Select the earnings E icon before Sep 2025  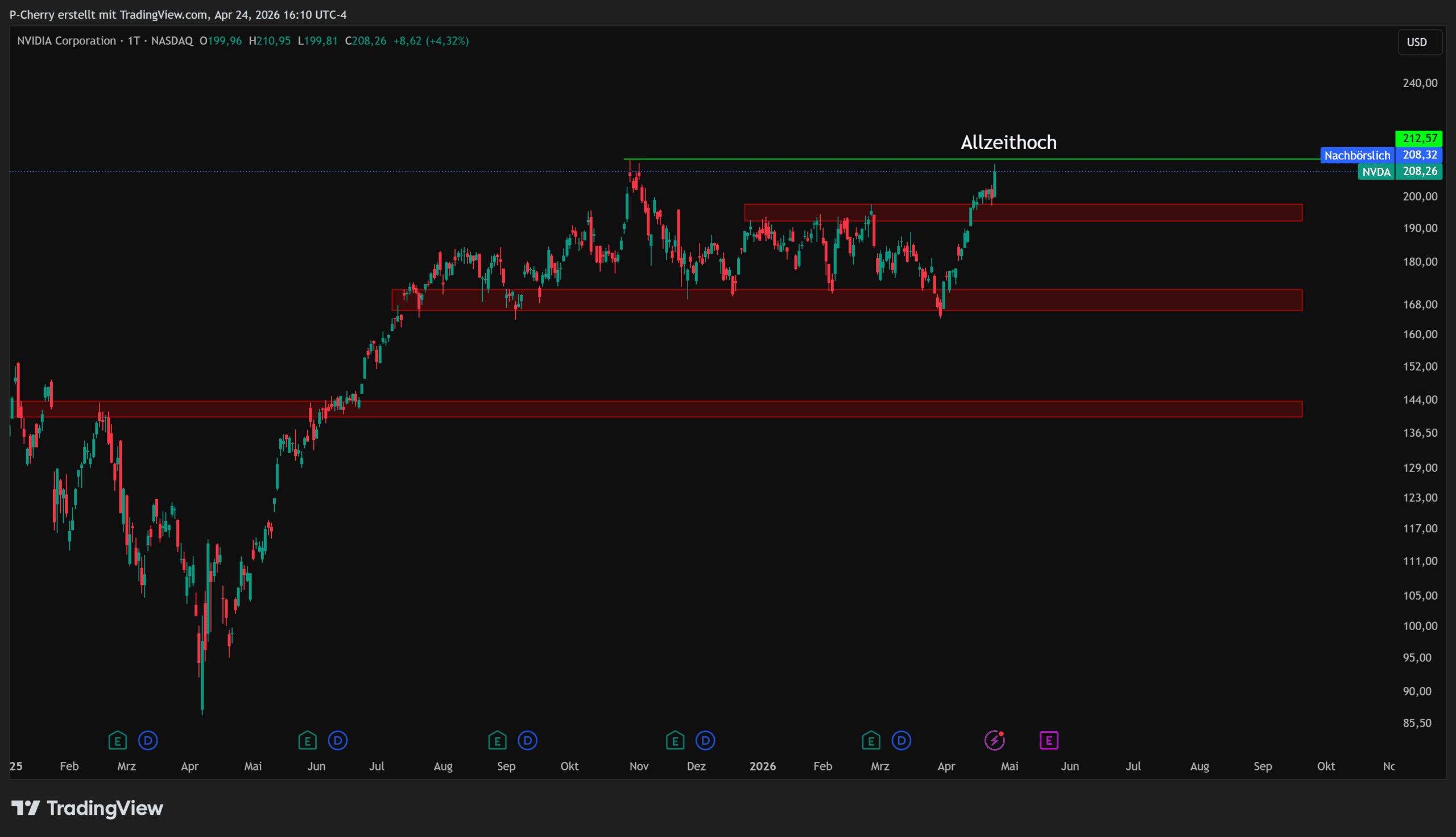pos(497,740)
